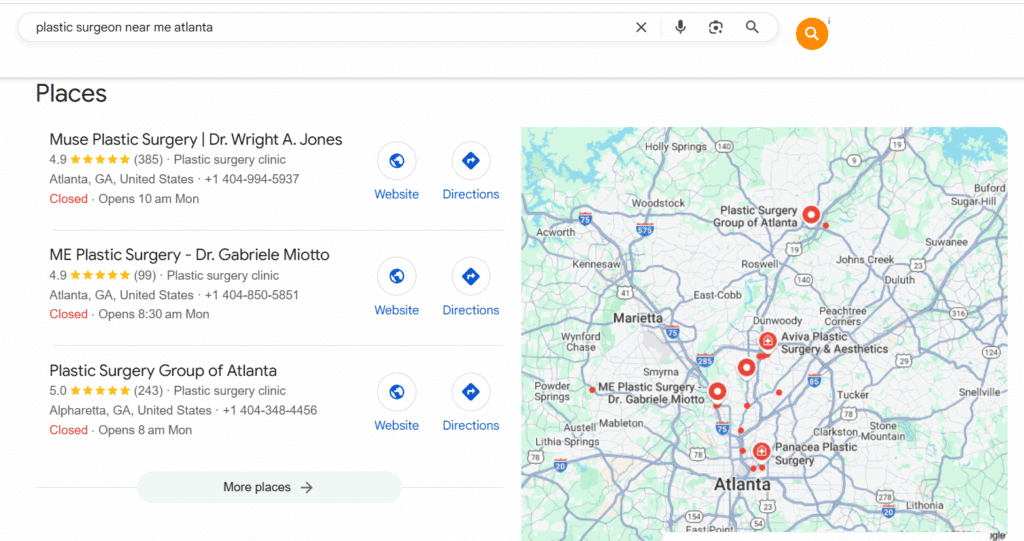
Task: Click the ME Plastic Surgery map pin
Action: click(717, 392)
